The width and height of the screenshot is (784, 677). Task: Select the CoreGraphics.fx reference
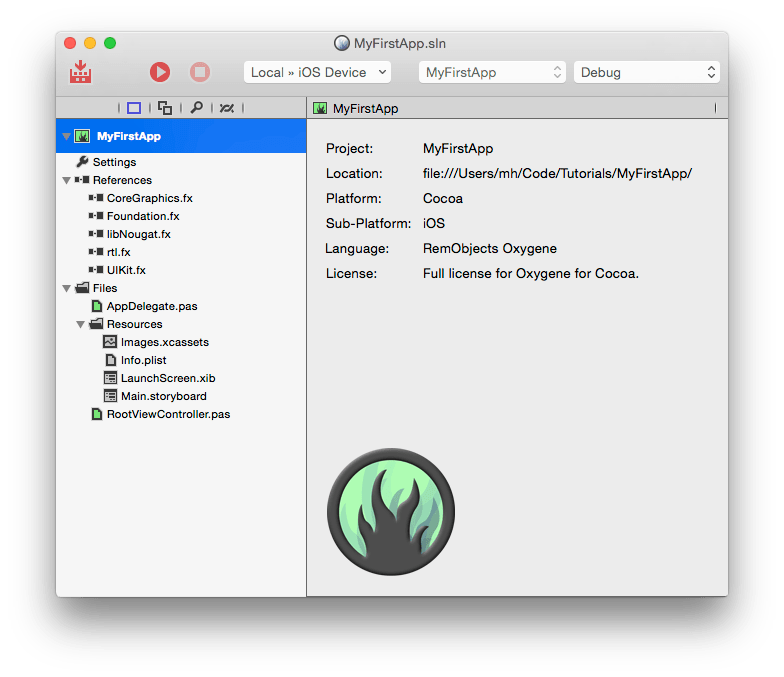point(150,198)
